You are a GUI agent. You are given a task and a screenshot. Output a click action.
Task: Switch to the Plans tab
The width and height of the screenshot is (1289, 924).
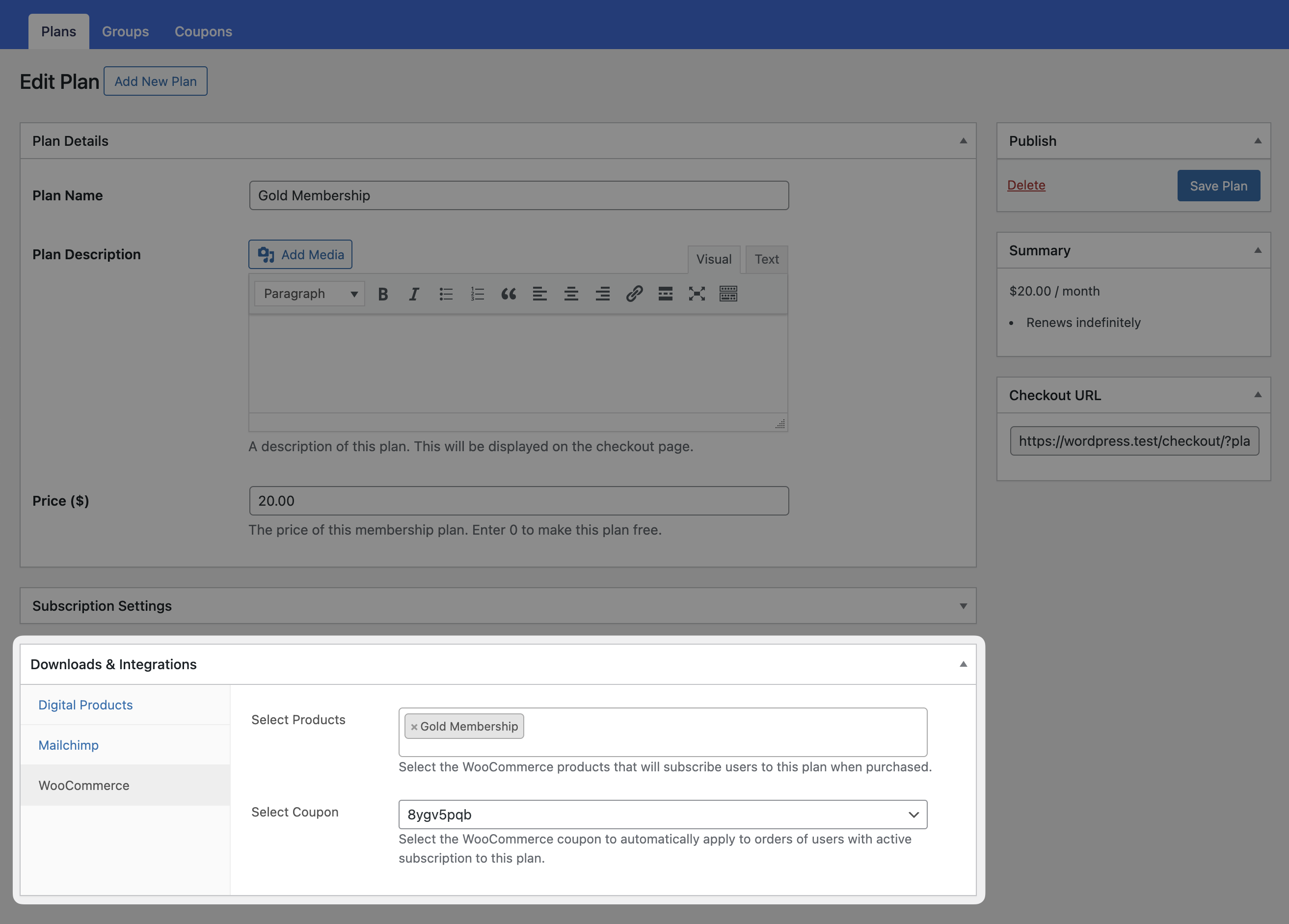click(x=58, y=31)
